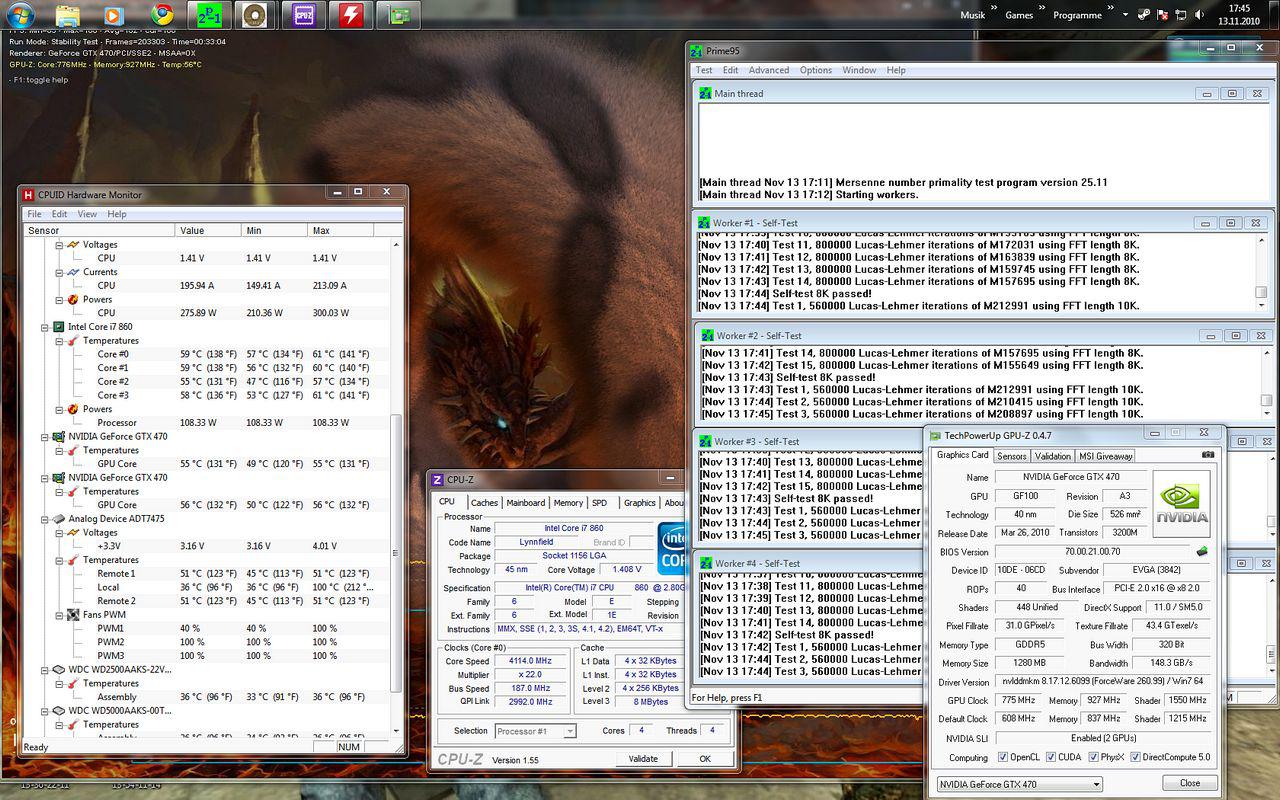
Task: Open the View menu in HWMonitor
Action: 87,214
